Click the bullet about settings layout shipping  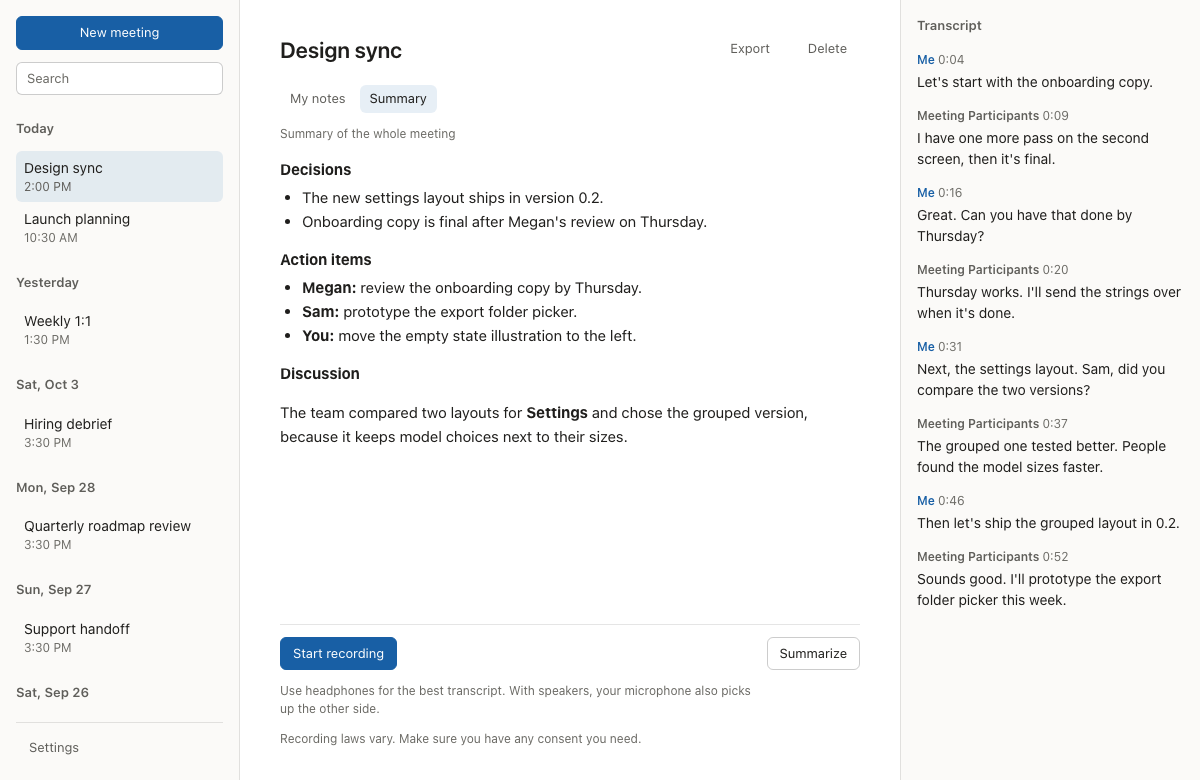pyautogui.click(x=453, y=198)
